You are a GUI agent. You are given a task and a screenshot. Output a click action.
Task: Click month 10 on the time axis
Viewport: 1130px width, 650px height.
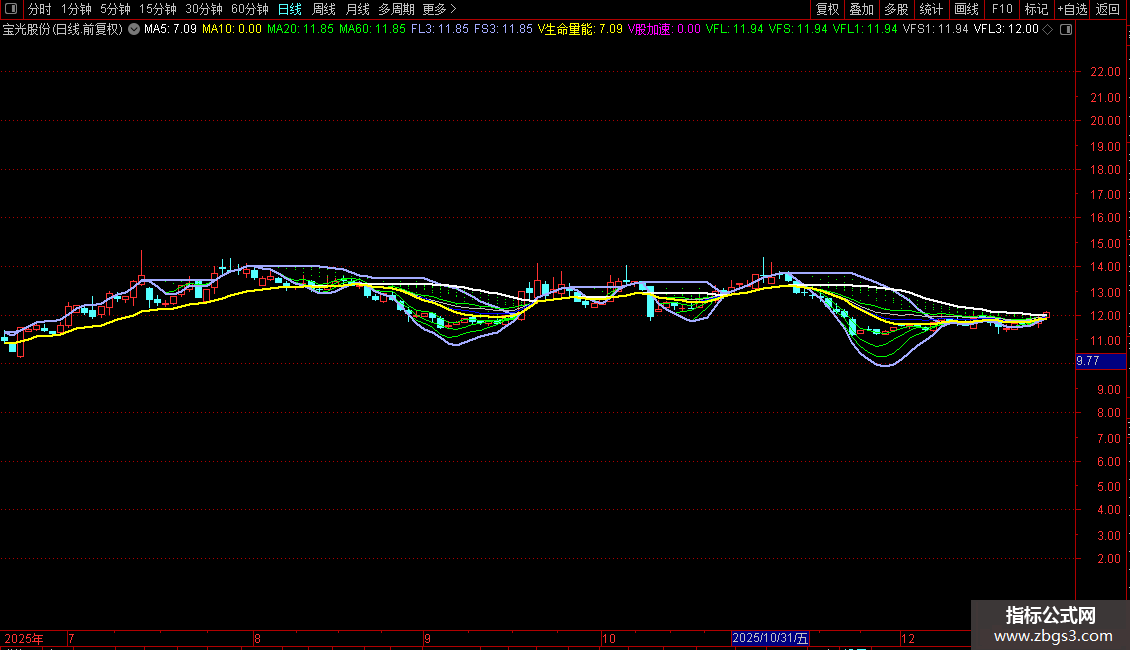(x=609, y=638)
